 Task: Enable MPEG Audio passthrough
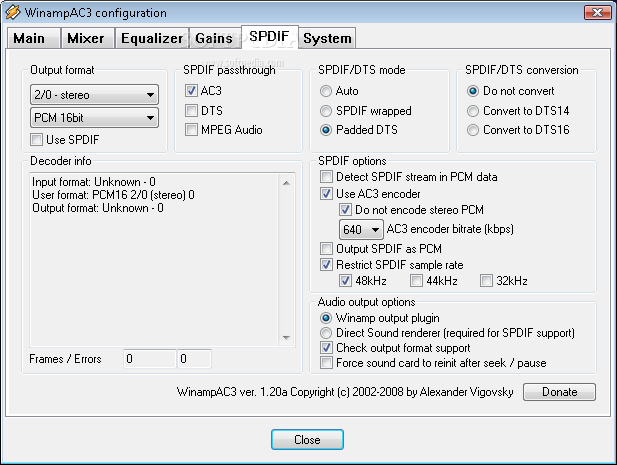pyautogui.click(x=192, y=130)
